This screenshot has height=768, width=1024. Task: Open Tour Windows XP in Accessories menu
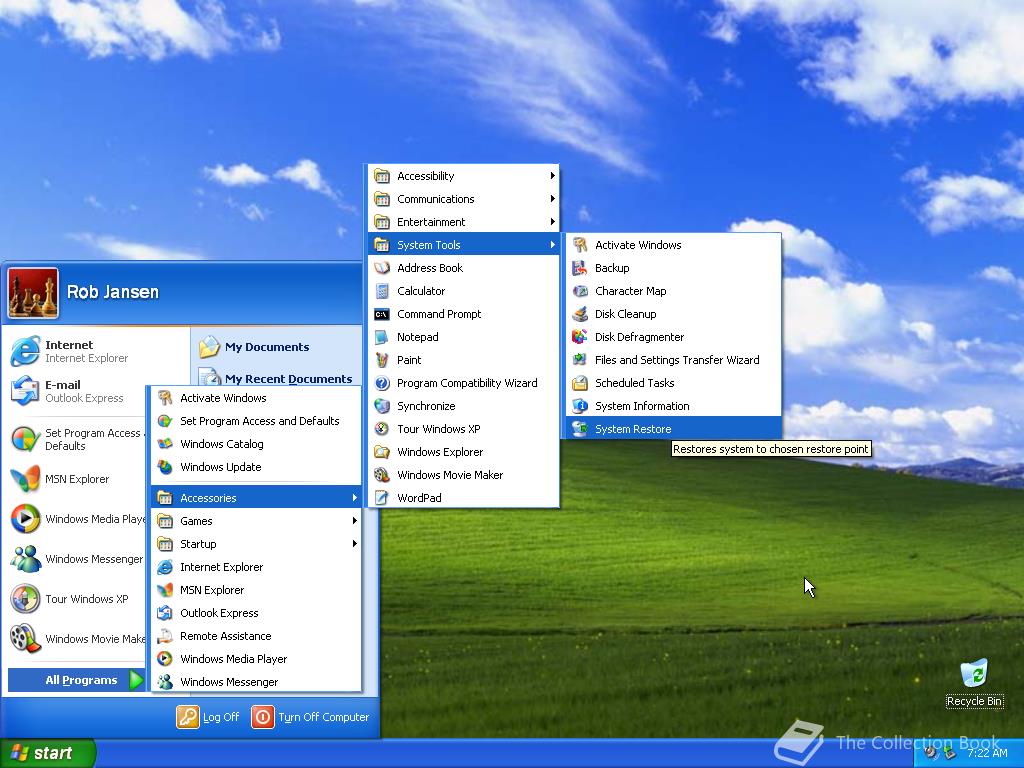pos(464,429)
